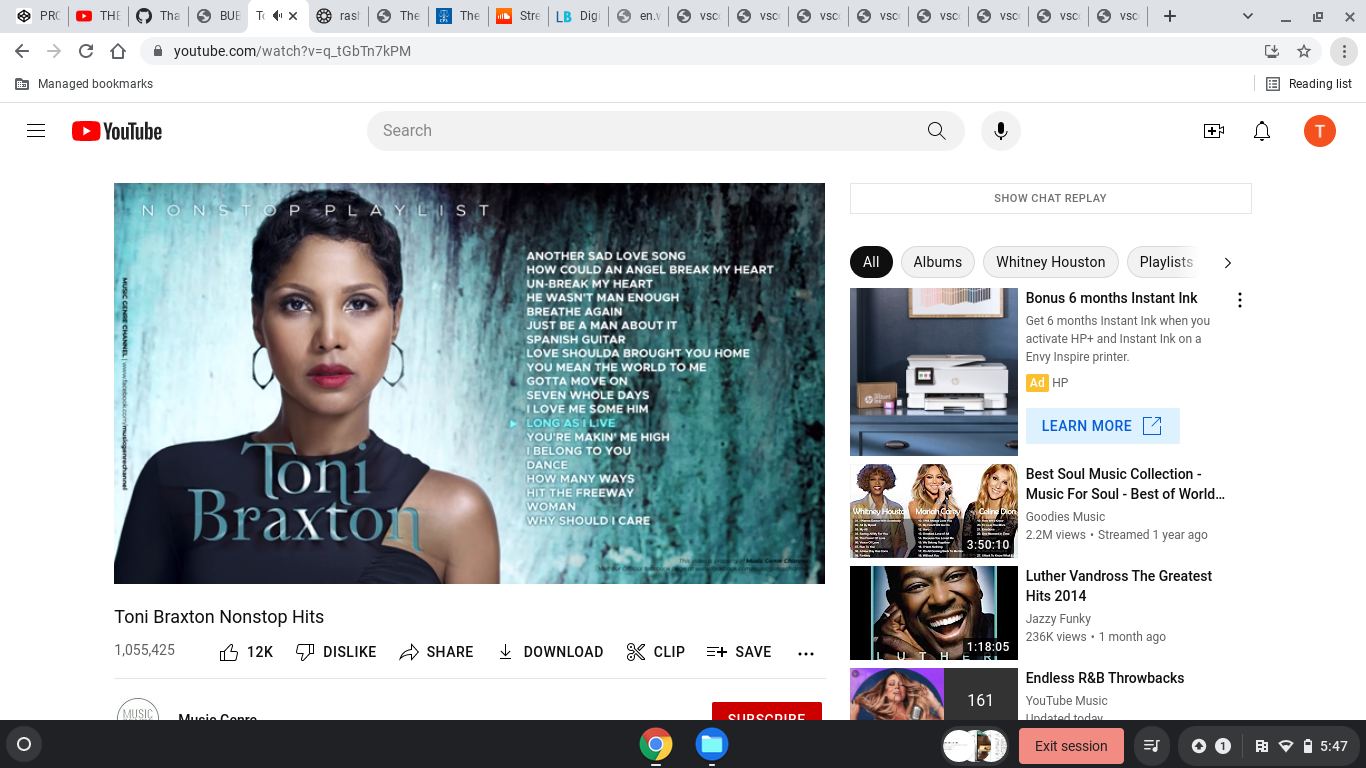
Task: Open Goodies Music channel link
Action: click(1065, 517)
